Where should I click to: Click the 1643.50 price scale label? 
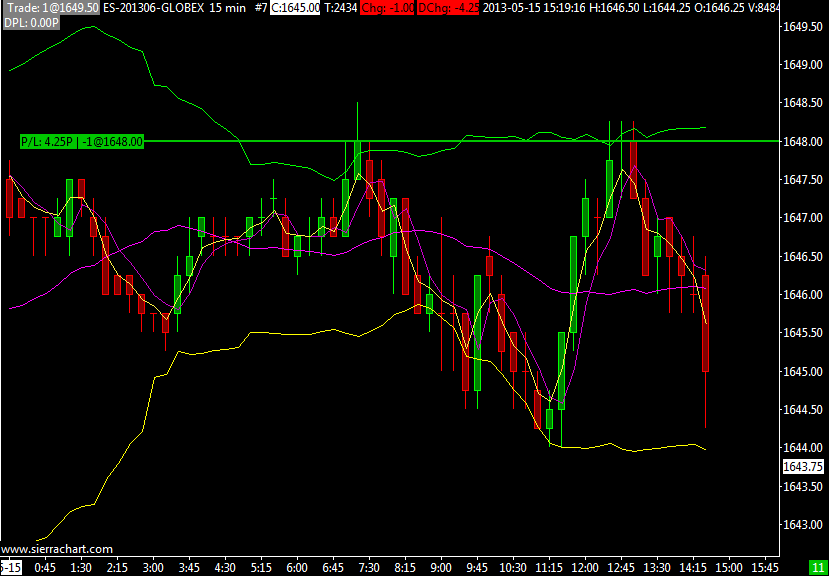coord(804,487)
